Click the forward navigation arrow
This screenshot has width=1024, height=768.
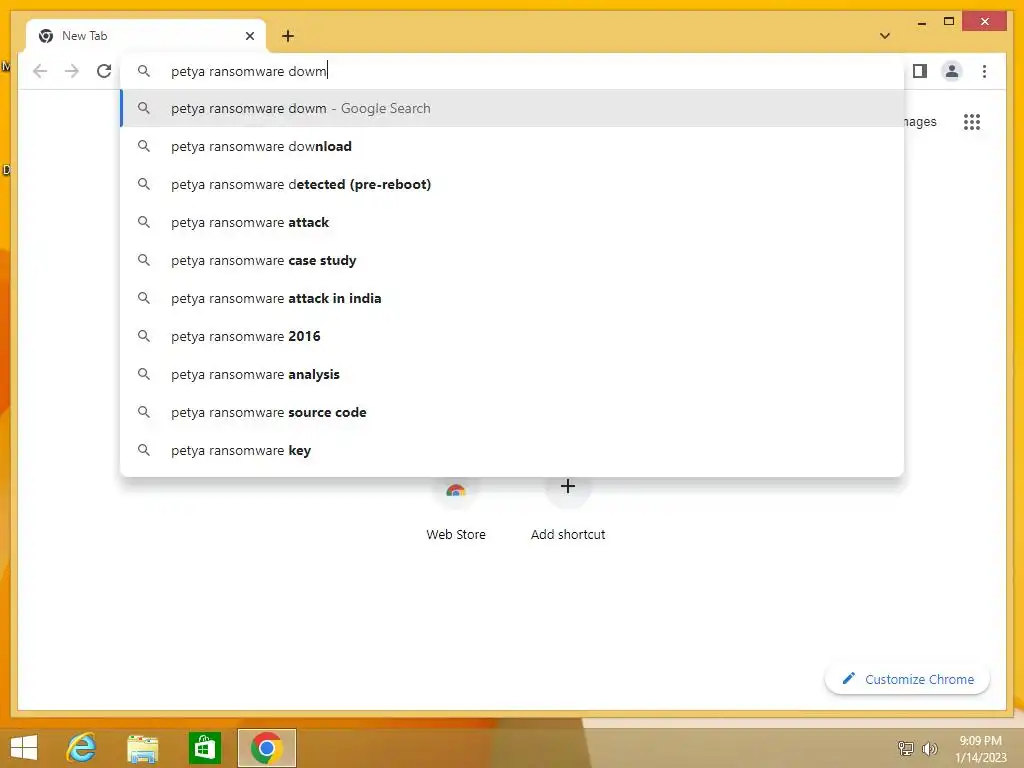click(x=72, y=71)
